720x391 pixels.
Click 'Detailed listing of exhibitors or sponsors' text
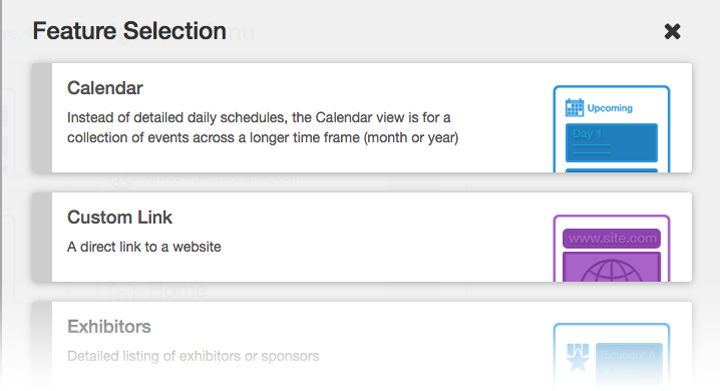click(x=193, y=356)
